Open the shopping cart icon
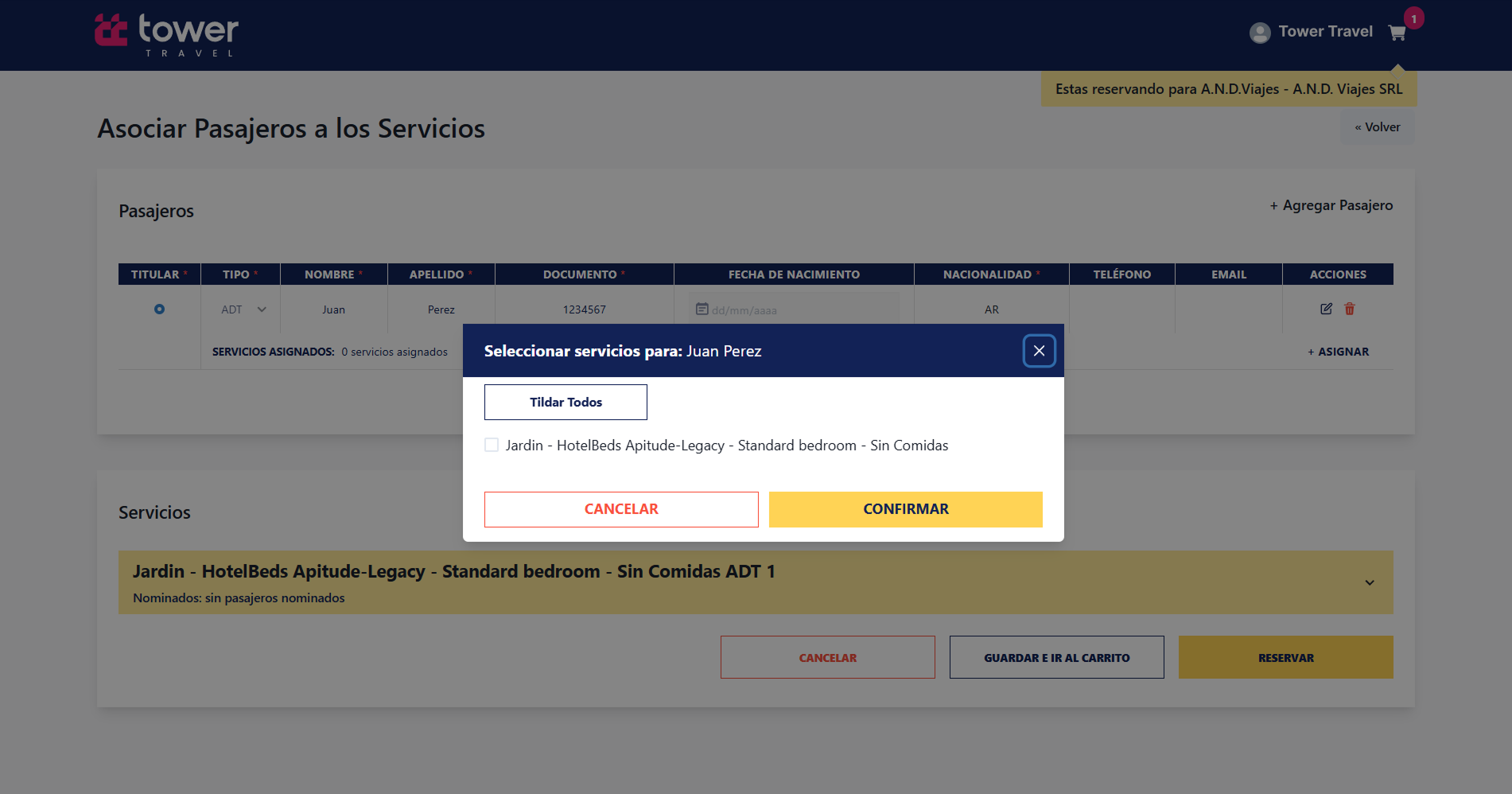This screenshot has width=1512, height=794. [1397, 33]
